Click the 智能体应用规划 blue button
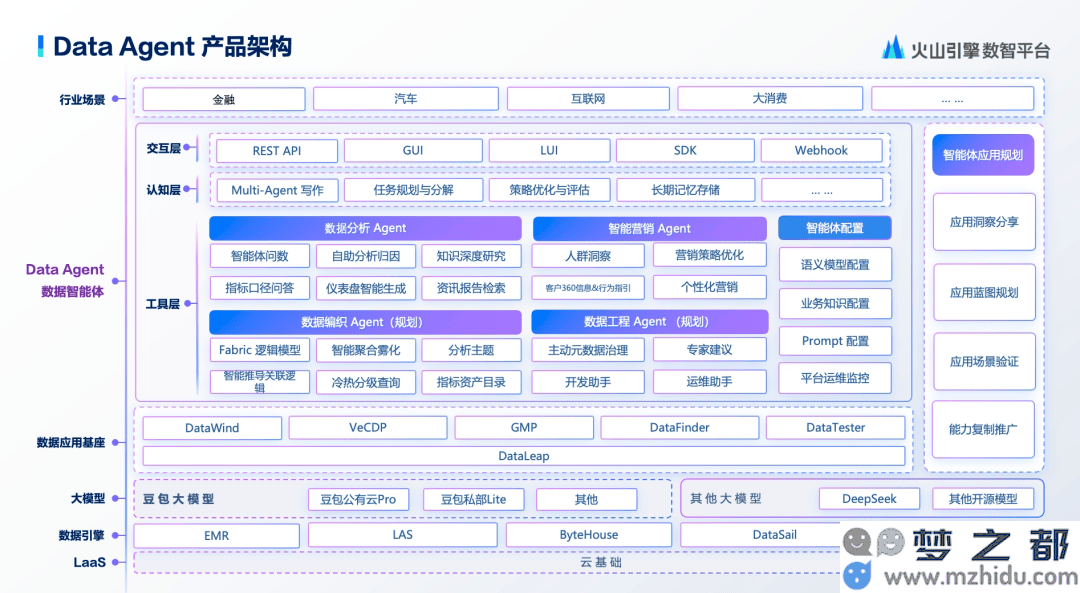Image resolution: width=1080 pixels, height=593 pixels. [982, 156]
